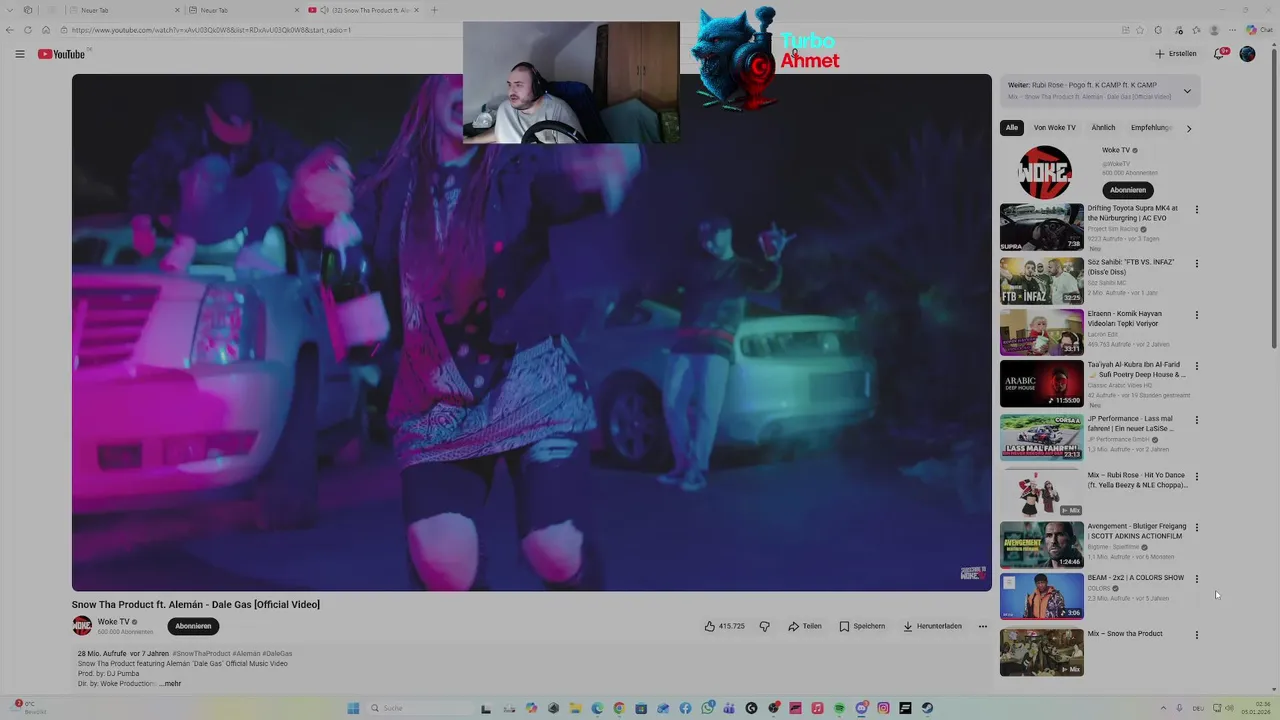1280x720 pixels.
Task: Mute the Snow Tha Product tab speaker icon
Action: 324,10
